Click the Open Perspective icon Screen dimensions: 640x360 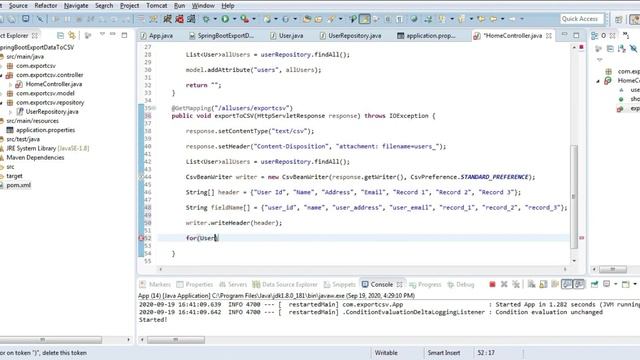[x=619, y=19]
